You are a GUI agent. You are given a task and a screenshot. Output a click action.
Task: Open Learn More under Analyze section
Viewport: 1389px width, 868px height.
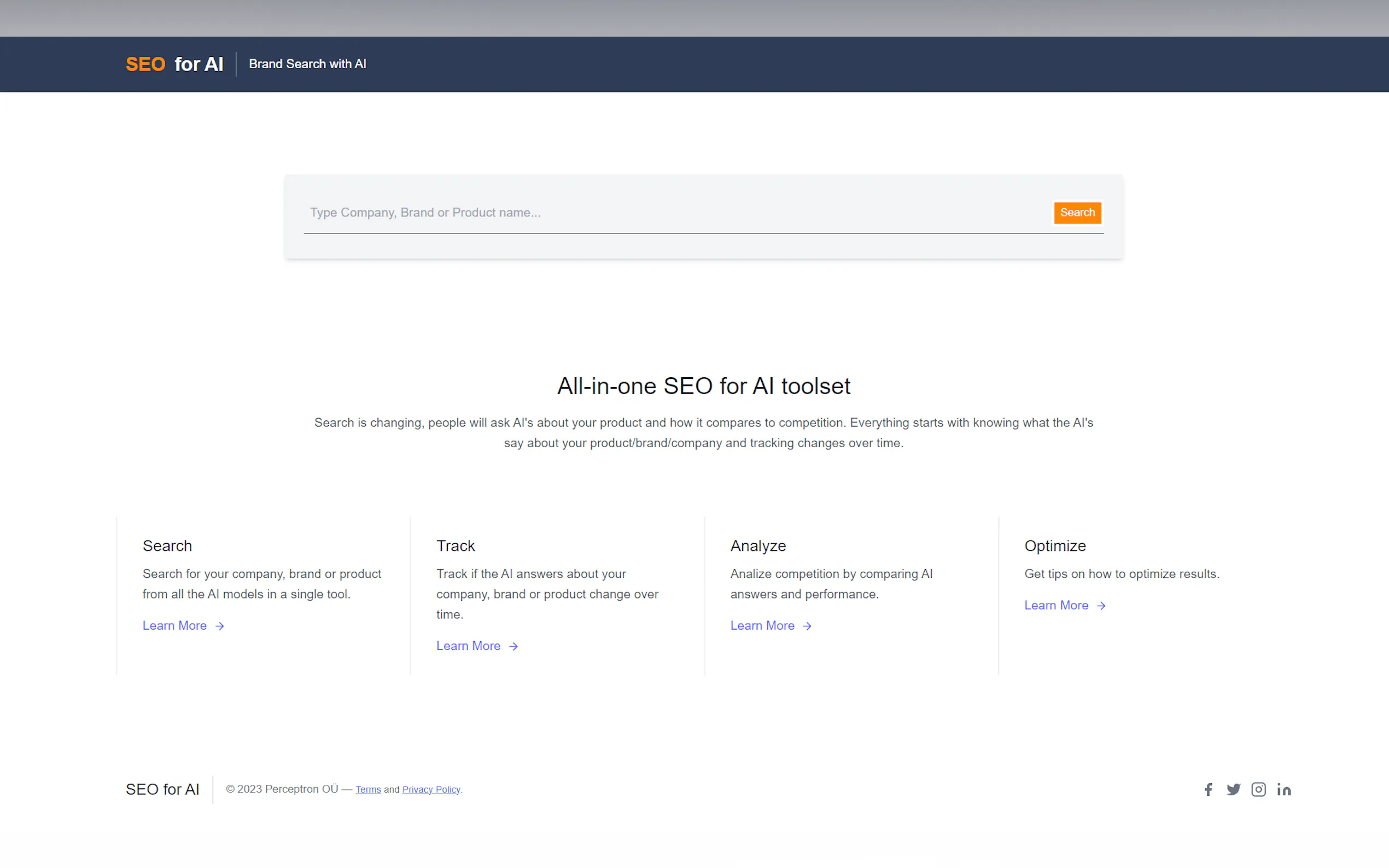coord(762,626)
